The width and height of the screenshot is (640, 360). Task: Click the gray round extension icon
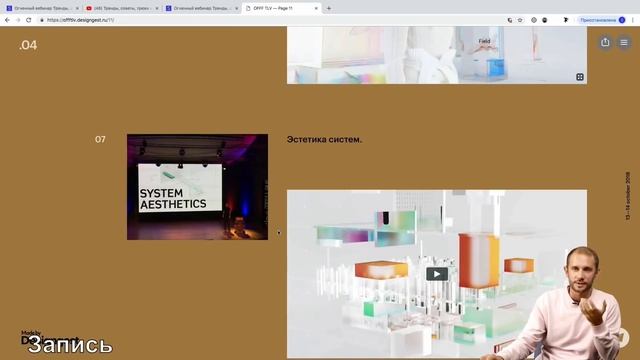click(534, 20)
